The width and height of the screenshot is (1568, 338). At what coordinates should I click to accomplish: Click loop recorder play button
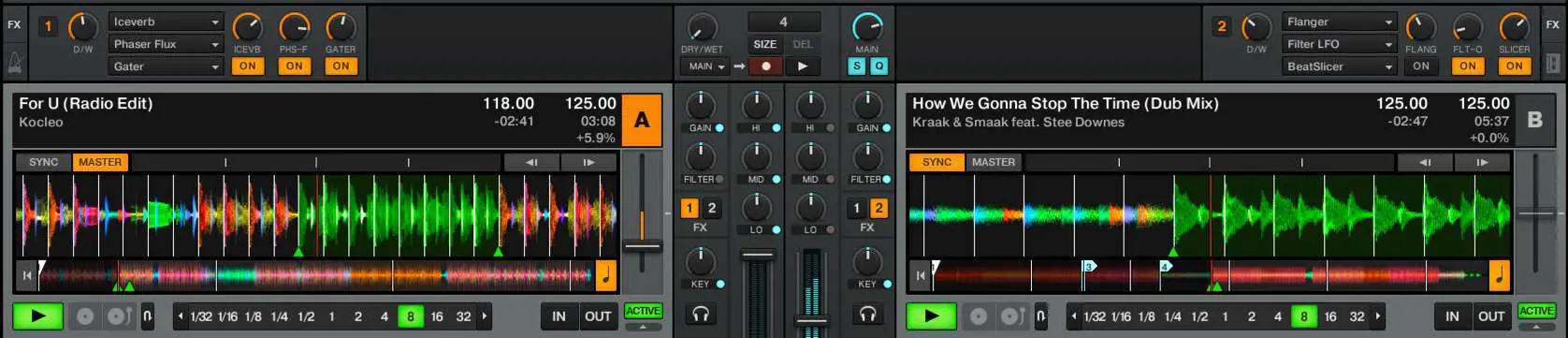tap(802, 66)
